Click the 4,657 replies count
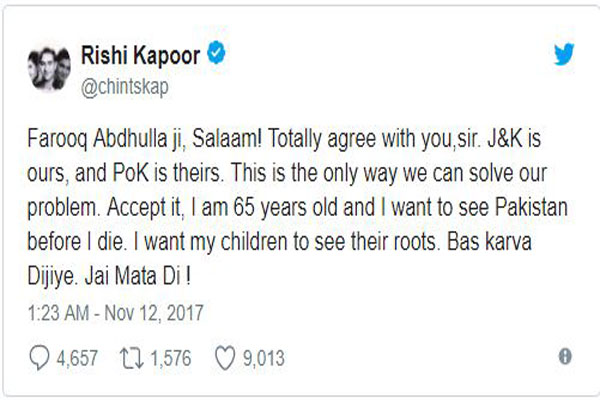The height and width of the screenshot is (400, 600). (77, 358)
